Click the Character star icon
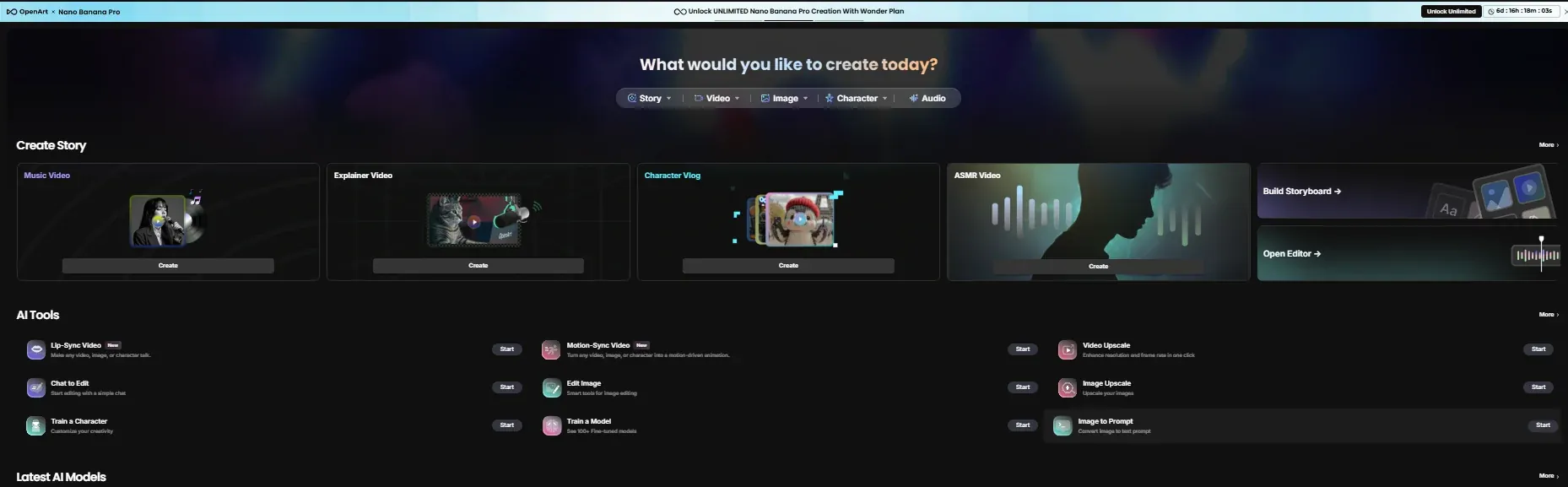This screenshot has height=487, width=1568. point(830,98)
